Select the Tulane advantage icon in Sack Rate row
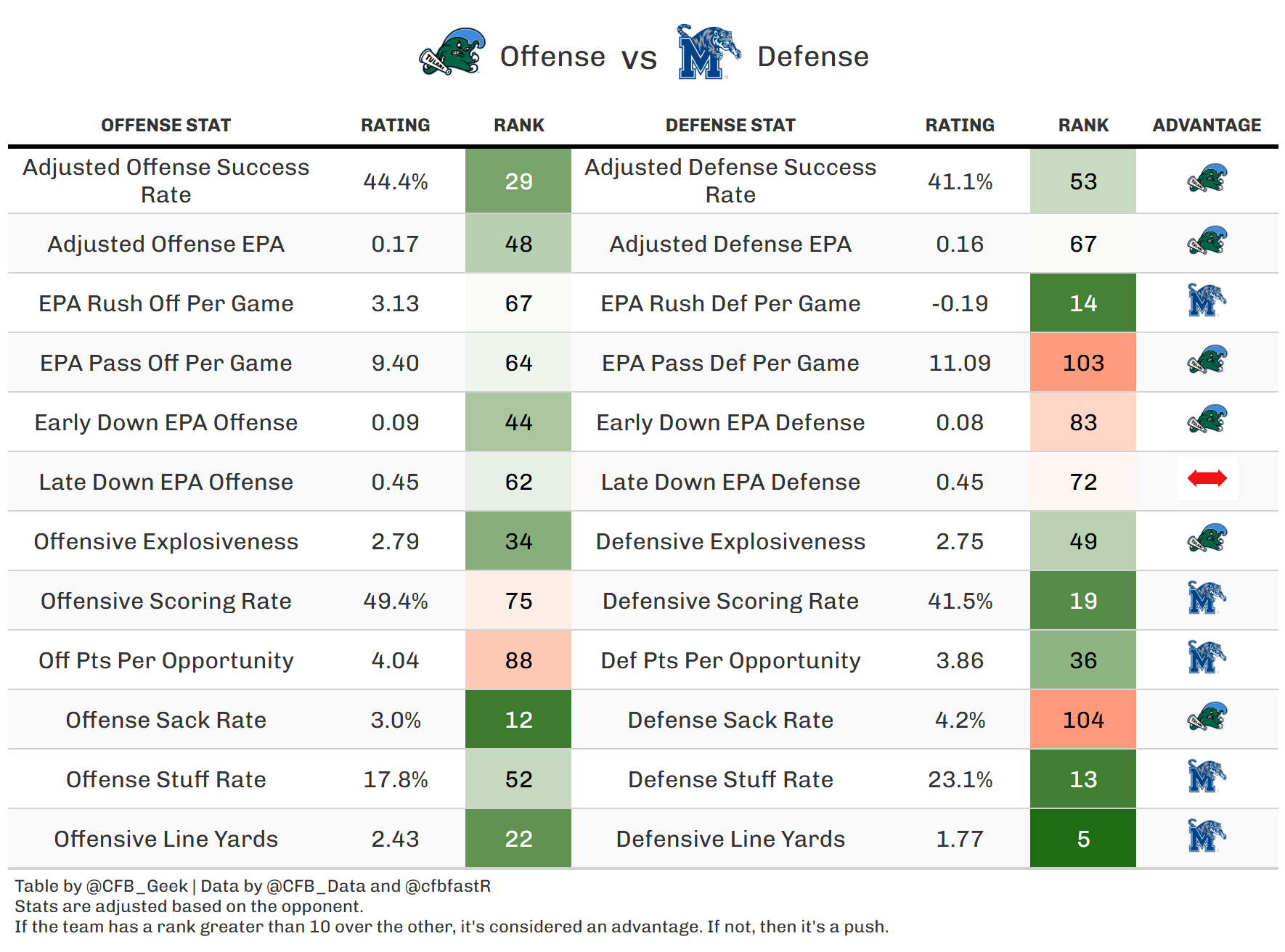Image resolution: width=1285 pixels, height=952 pixels. 1207,717
